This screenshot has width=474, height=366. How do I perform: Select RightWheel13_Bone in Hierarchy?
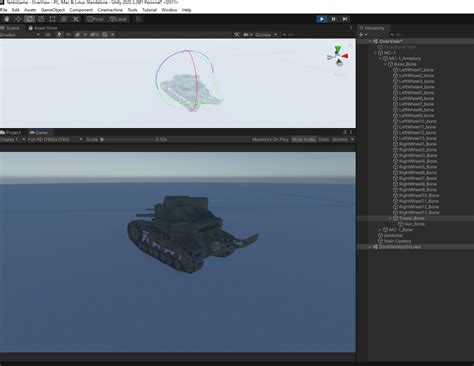[x=419, y=213]
